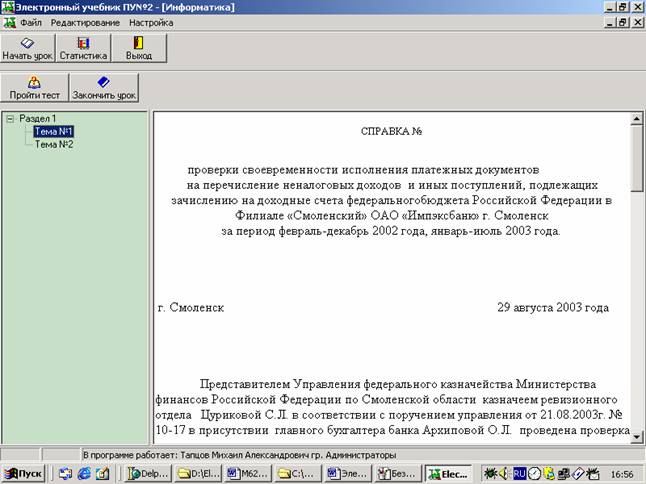Viewport: 646px width, 484px height.
Task: Collapse the Раздел 1 tree node
Action: pos(10,119)
